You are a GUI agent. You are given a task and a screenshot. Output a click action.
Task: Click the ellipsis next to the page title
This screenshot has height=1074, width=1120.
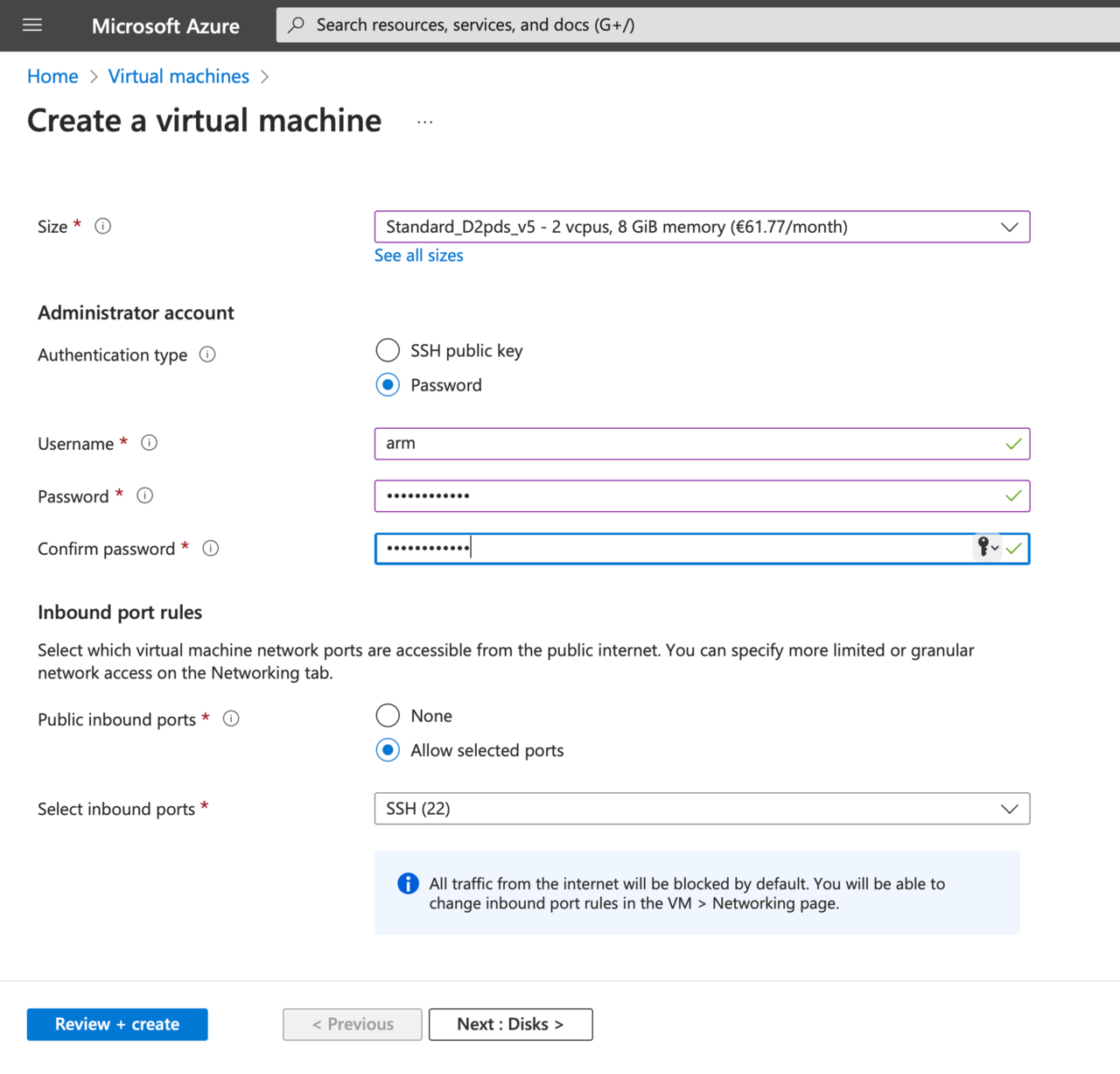pos(424,123)
